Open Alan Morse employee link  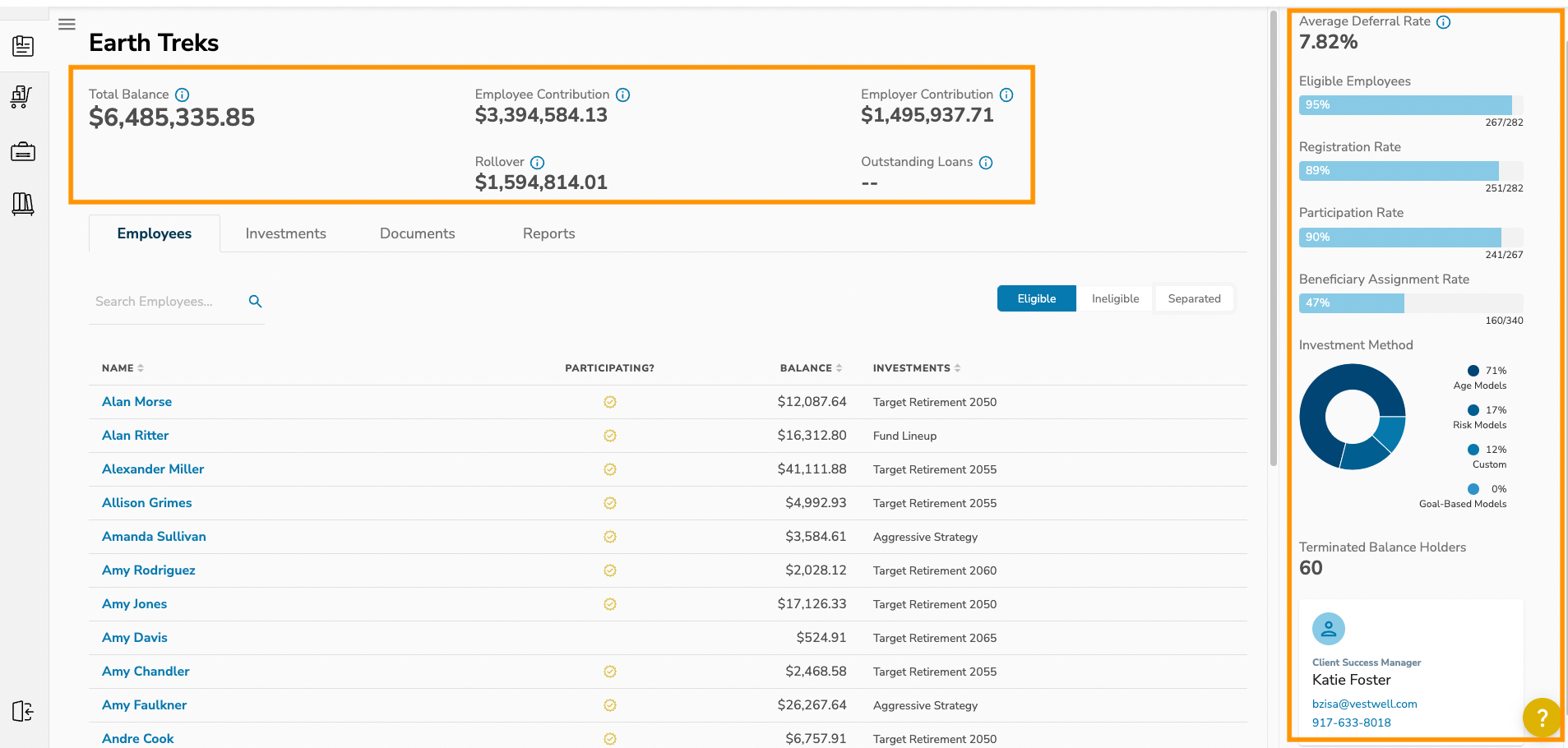(136, 402)
